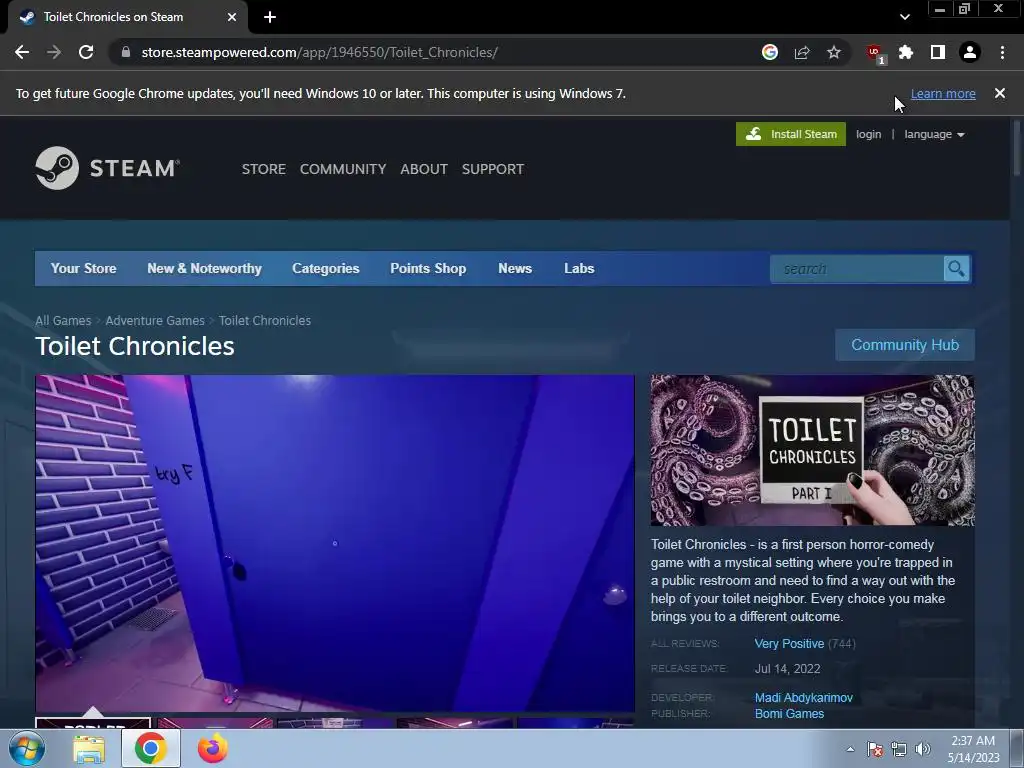Click the Install Steam button
This screenshot has height=768, width=1024.
pyautogui.click(x=791, y=134)
